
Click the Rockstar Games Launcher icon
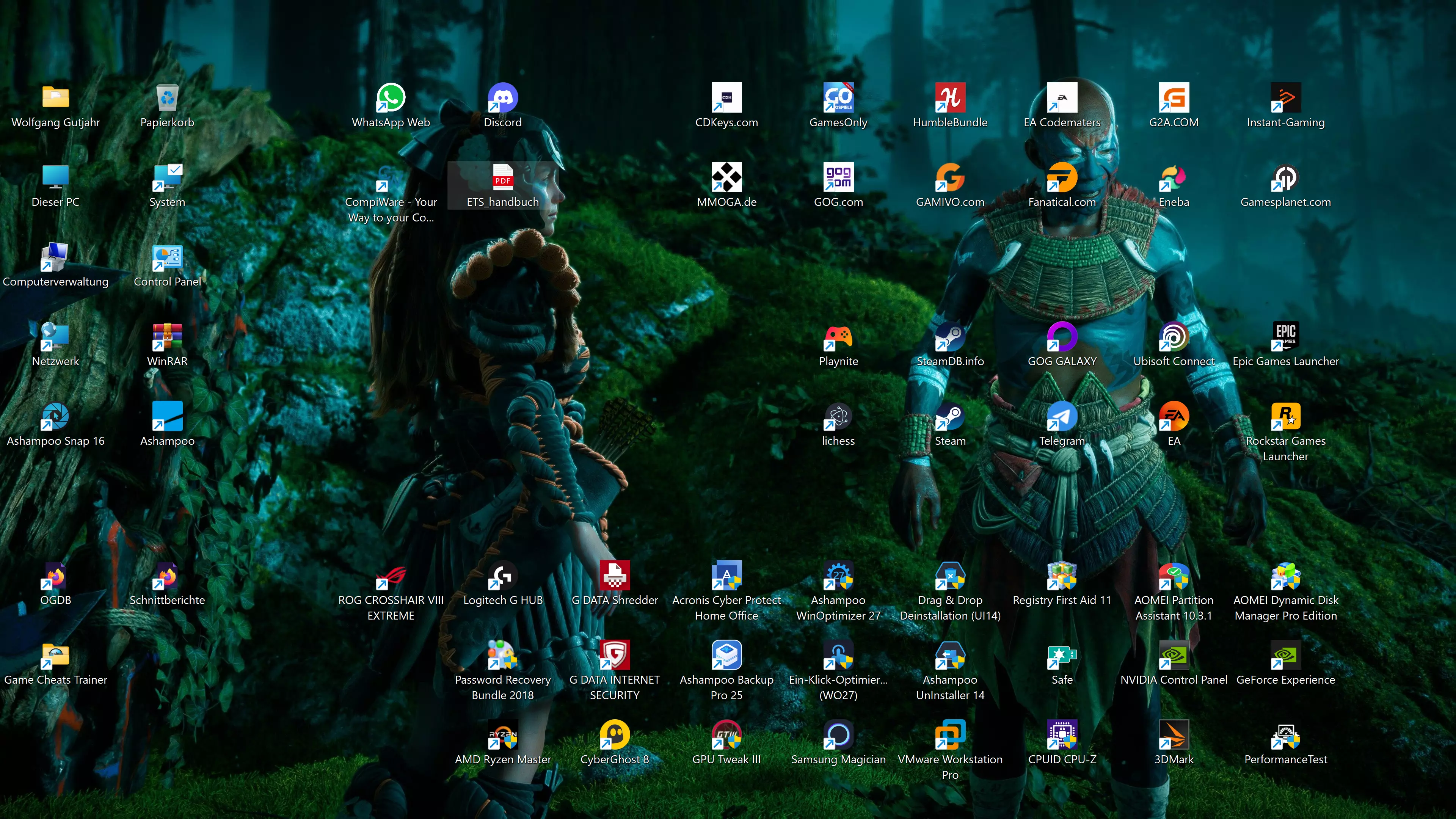pyautogui.click(x=1286, y=417)
